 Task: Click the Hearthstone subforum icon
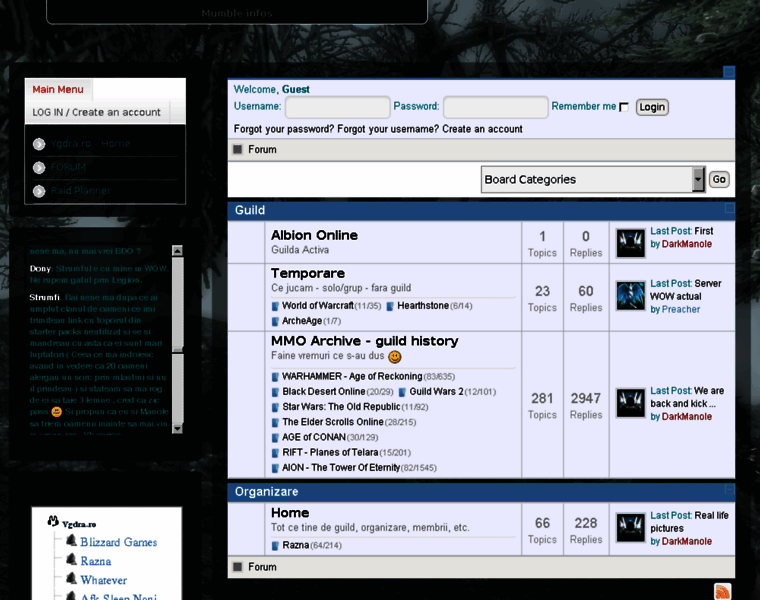[390, 306]
